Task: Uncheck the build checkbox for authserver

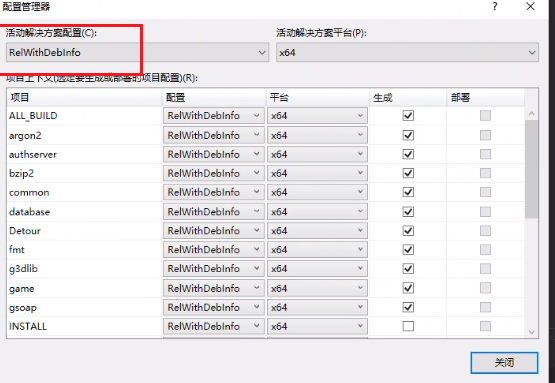Action: tap(408, 154)
